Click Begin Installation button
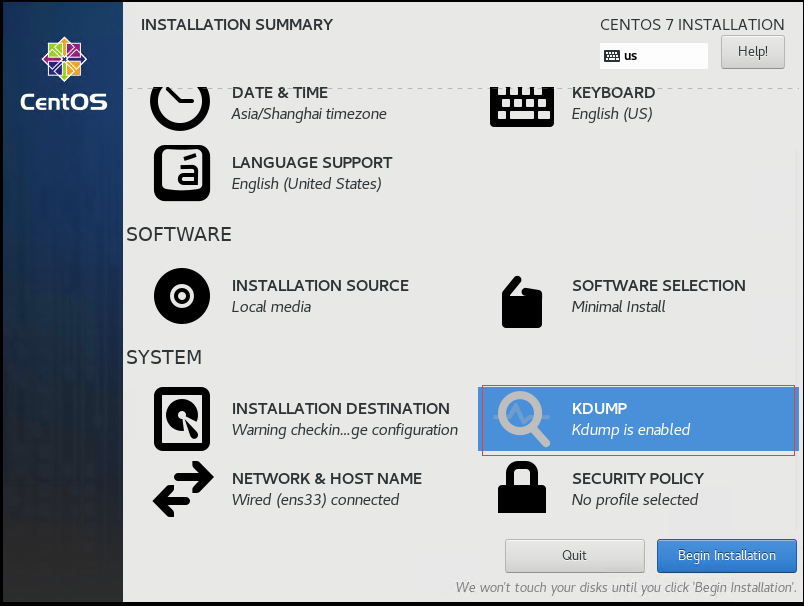 click(727, 556)
